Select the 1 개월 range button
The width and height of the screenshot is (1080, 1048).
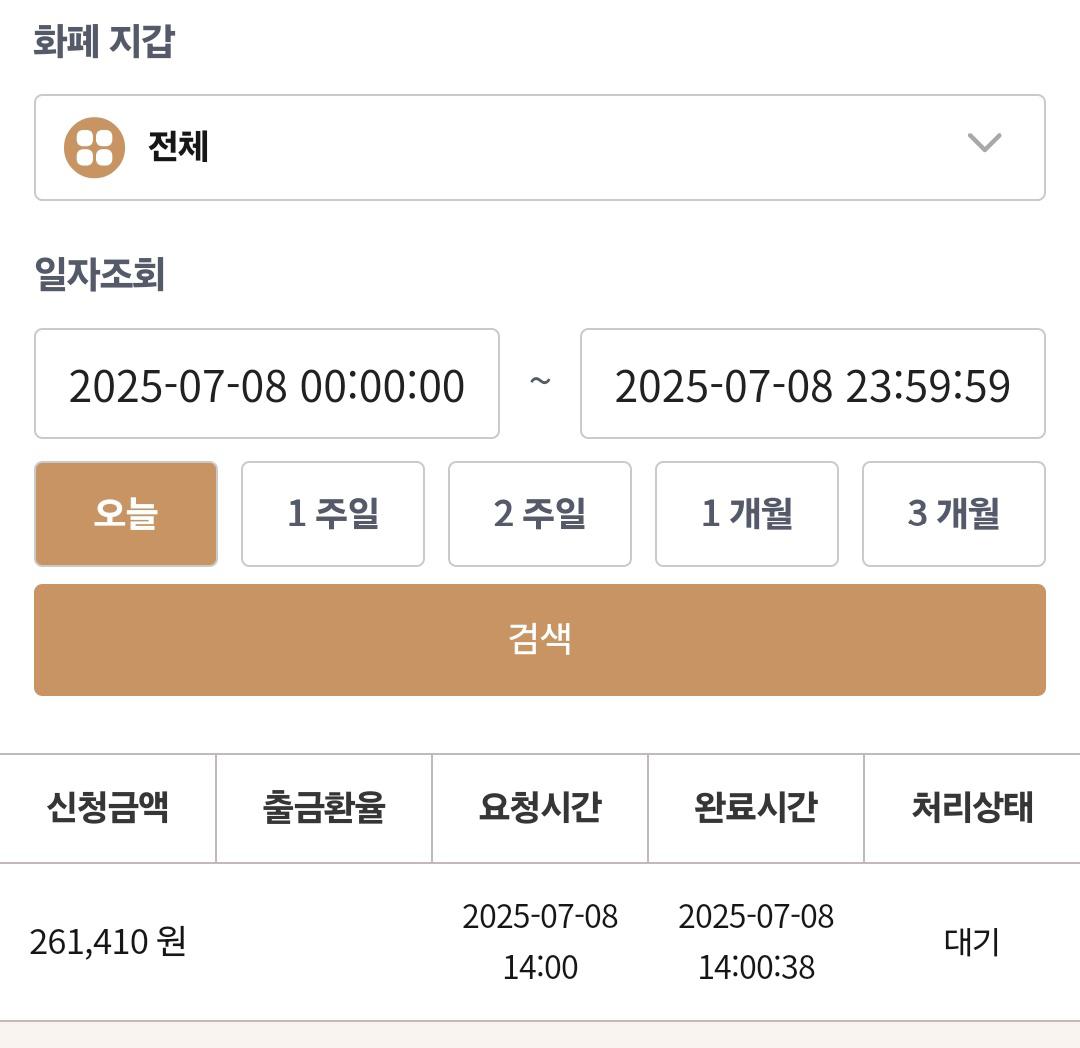click(747, 514)
